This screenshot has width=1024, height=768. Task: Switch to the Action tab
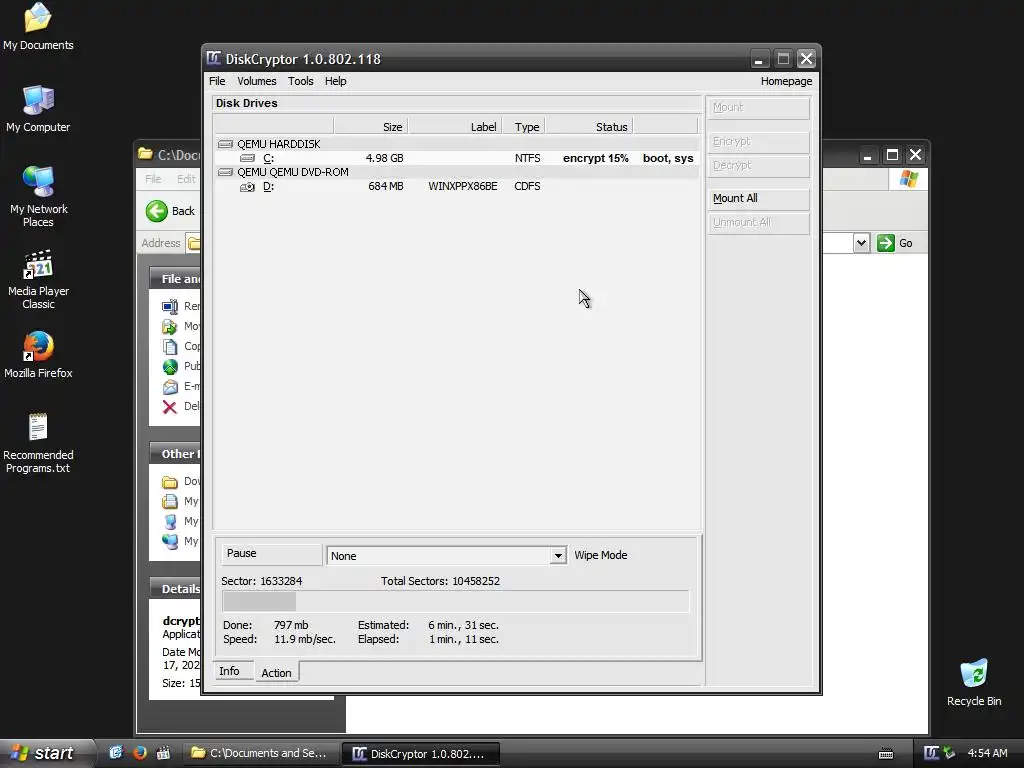click(x=276, y=673)
